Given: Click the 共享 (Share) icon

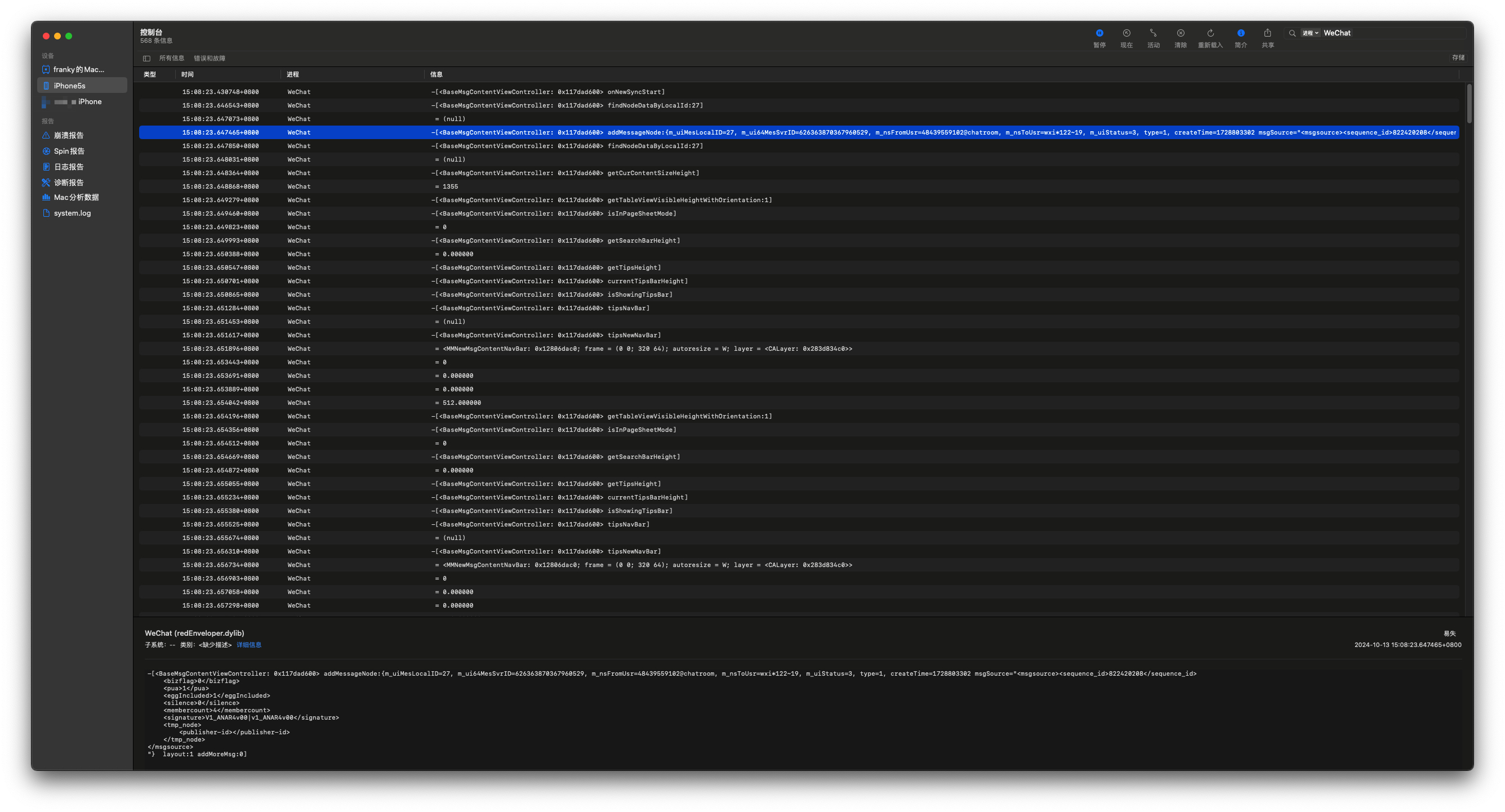Looking at the screenshot, I should (x=1267, y=33).
